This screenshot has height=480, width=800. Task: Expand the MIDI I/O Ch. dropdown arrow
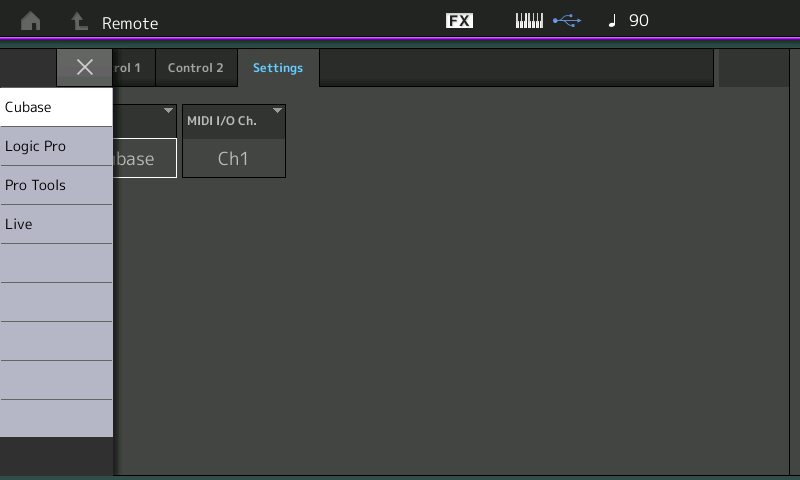click(277, 111)
